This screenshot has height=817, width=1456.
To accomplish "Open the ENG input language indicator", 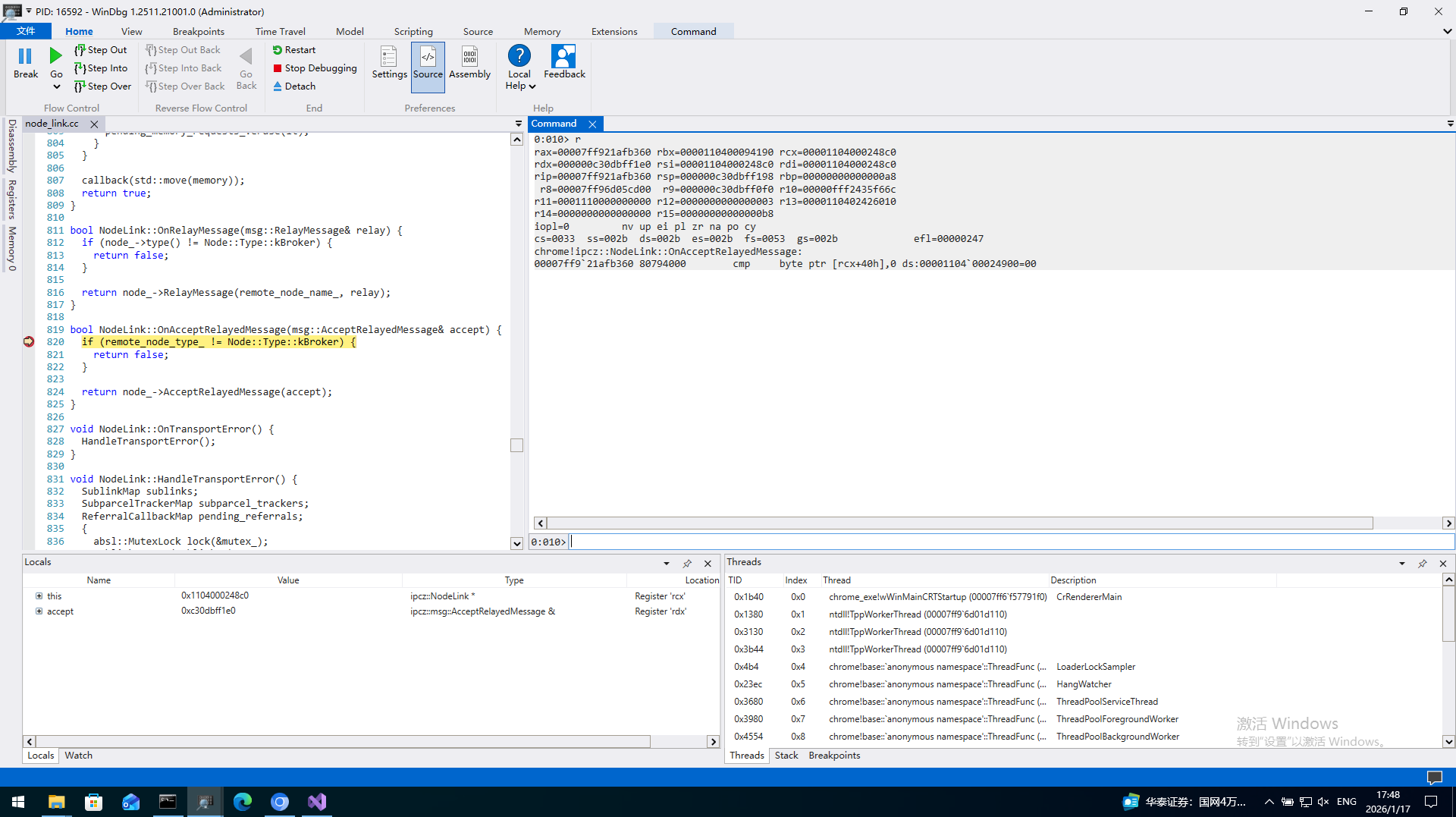I will coord(1347,802).
